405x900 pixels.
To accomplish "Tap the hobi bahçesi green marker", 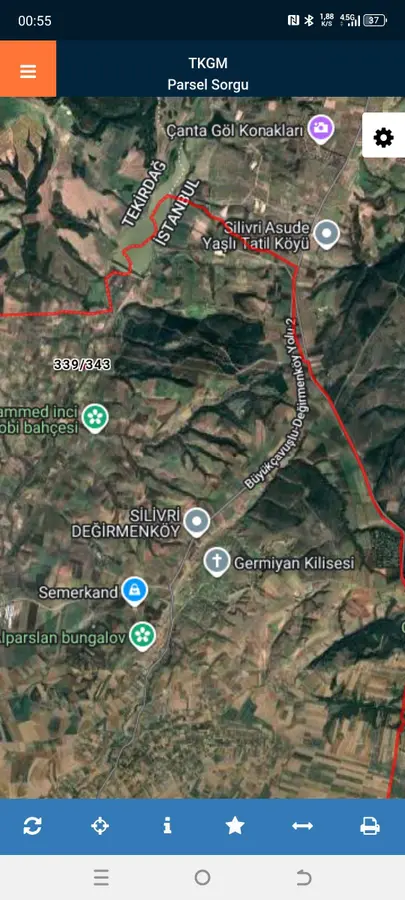I will (x=95, y=418).
